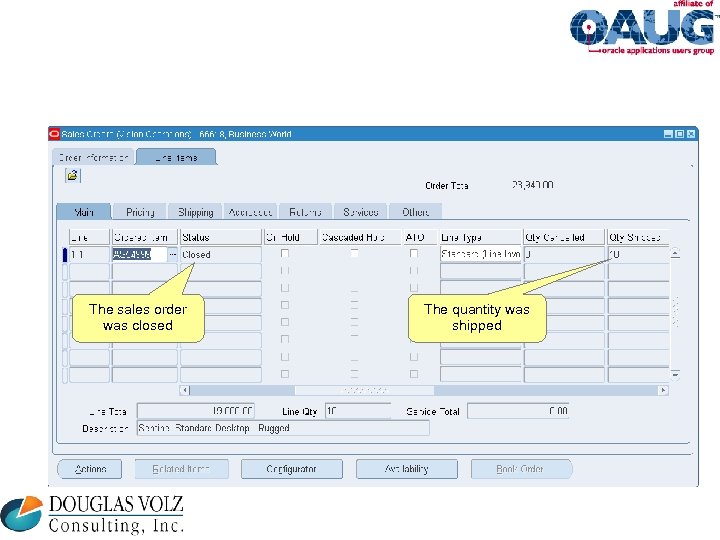Click the Line Type column header

(x=481, y=237)
